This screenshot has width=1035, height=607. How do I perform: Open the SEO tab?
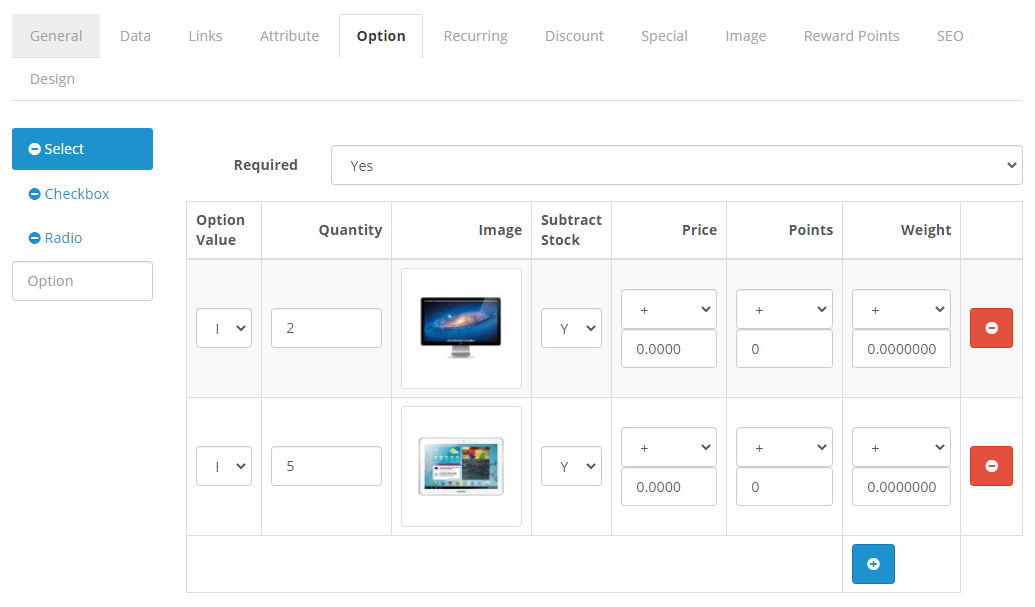tap(950, 36)
